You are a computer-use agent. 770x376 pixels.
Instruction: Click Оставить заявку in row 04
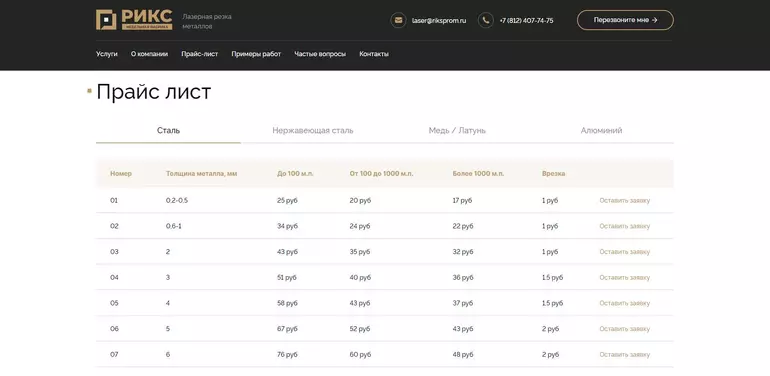[x=625, y=277]
